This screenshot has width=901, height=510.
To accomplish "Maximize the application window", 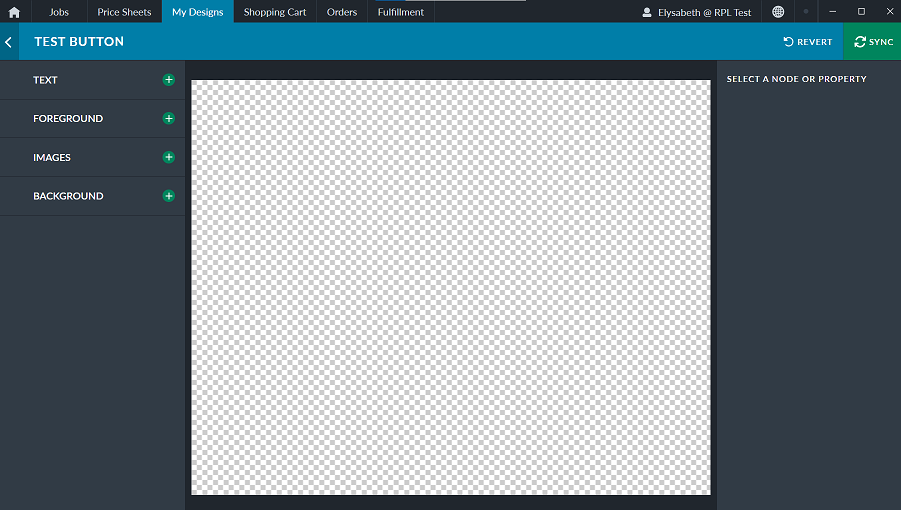I will 861,12.
